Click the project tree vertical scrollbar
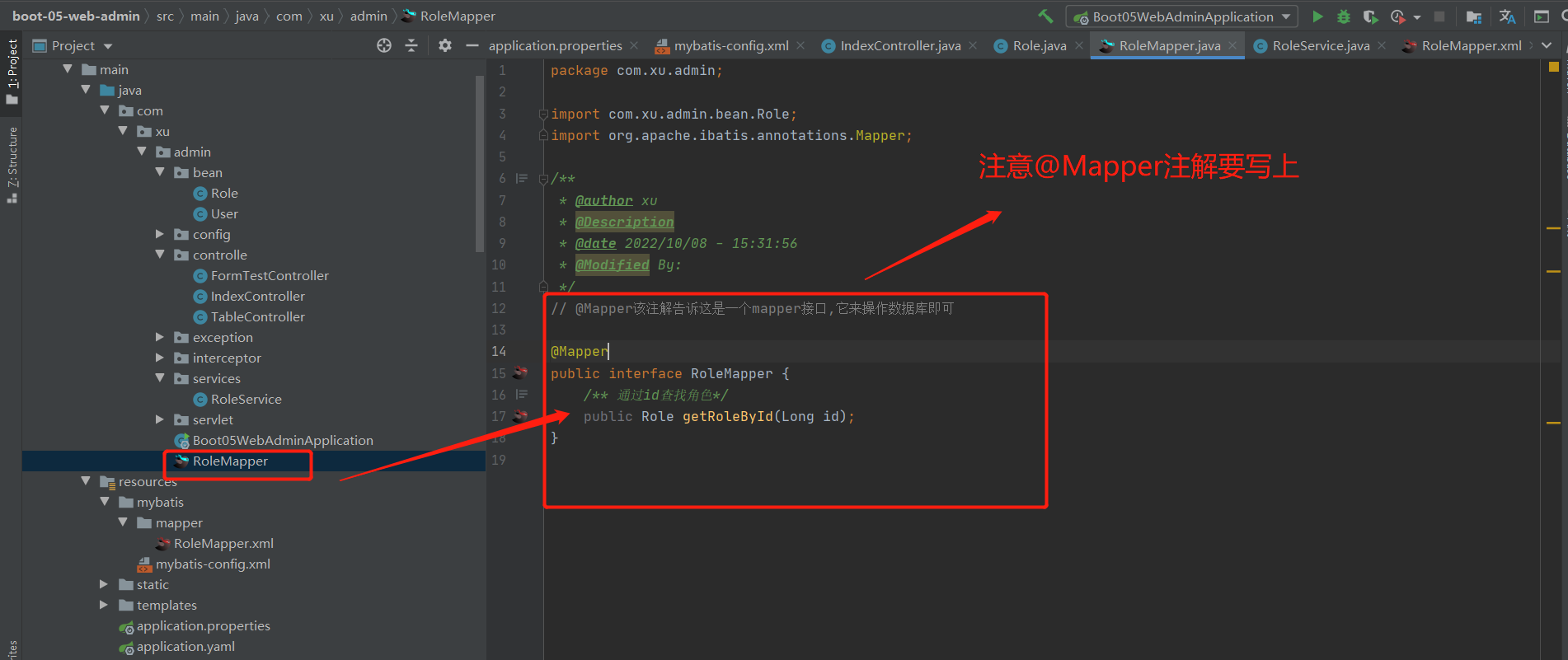Viewport: 1568px width, 660px height. 480,164
